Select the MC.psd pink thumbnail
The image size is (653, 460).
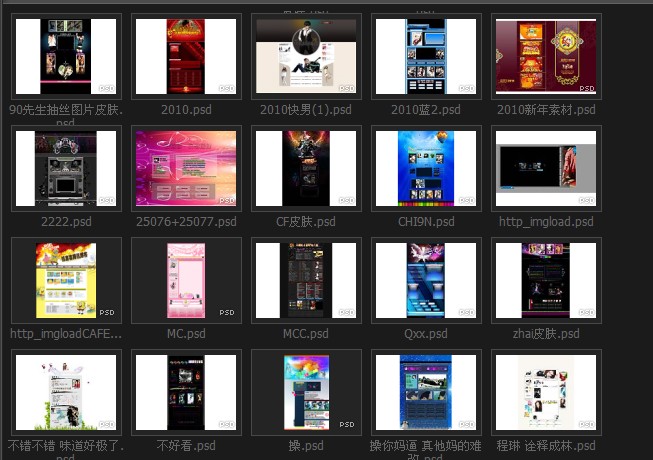click(x=186, y=280)
